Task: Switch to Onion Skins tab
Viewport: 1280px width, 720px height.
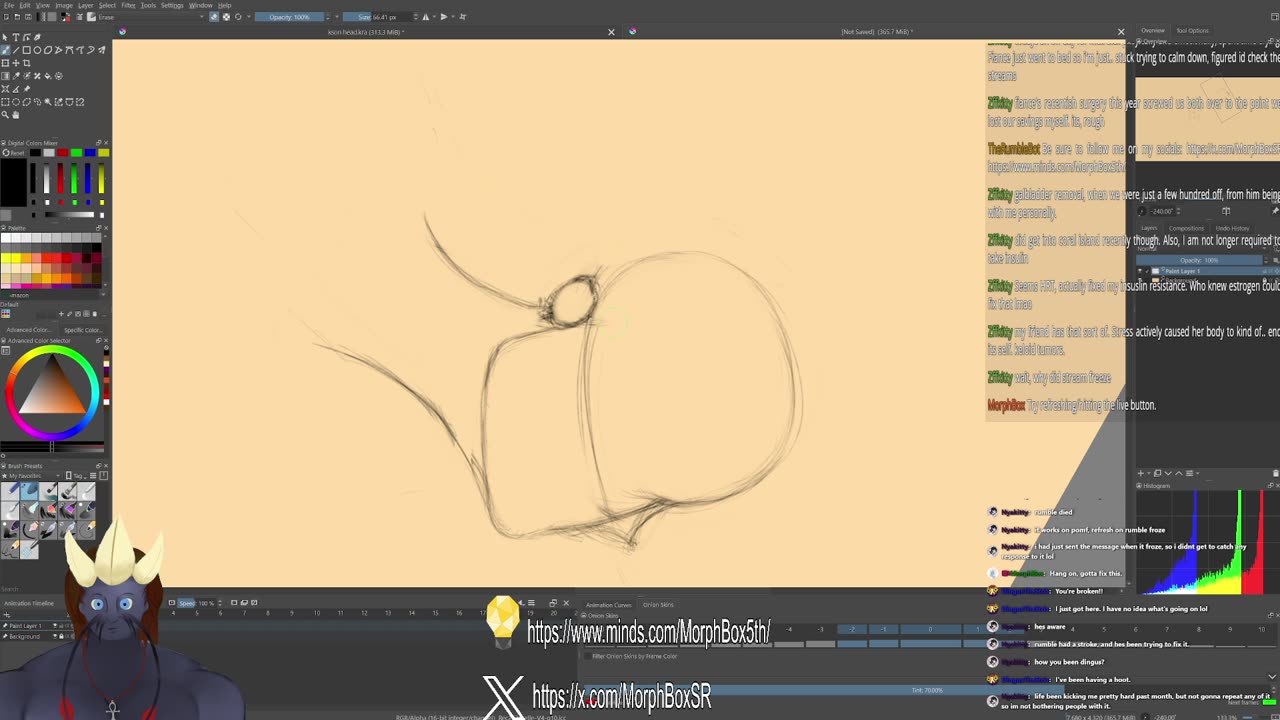Action: pos(658,604)
